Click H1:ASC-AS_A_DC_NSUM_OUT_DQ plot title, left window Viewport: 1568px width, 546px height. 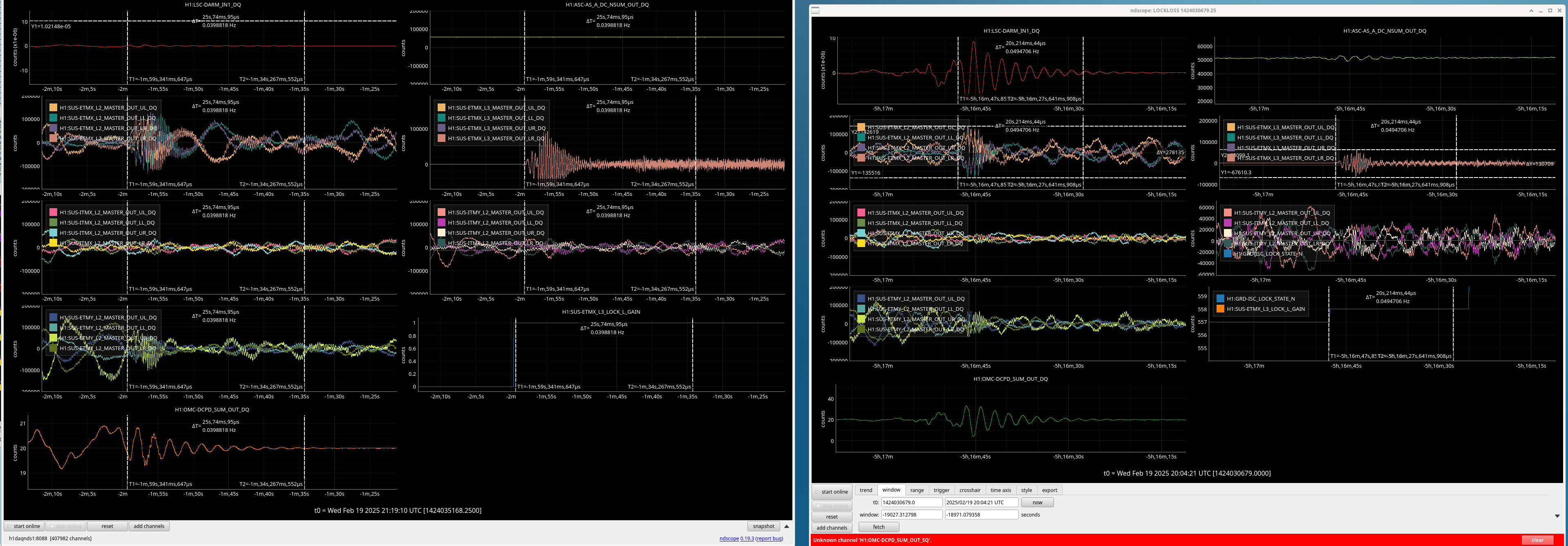(x=607, y=5)
